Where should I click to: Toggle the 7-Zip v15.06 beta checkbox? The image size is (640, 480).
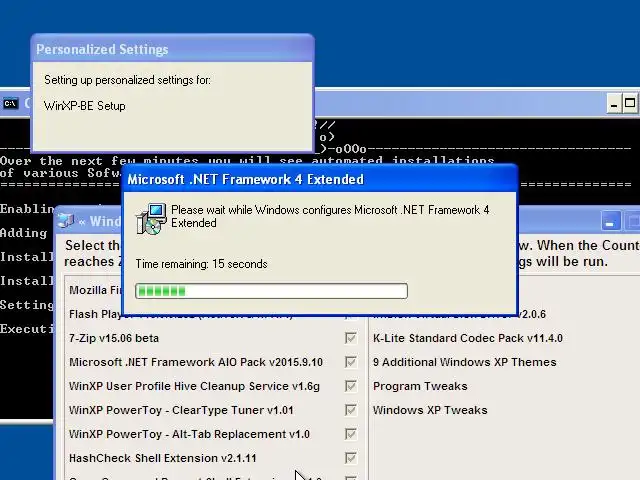[351, 338]
